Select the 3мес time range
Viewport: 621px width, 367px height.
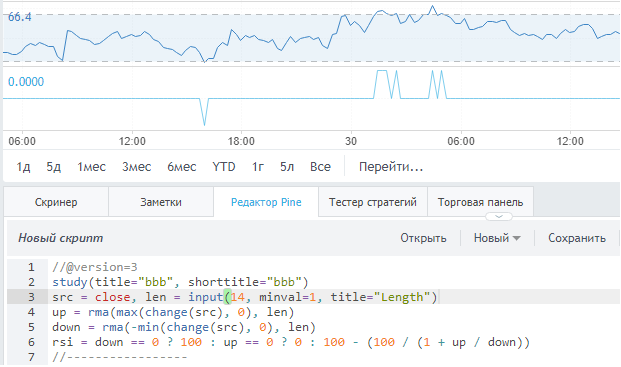tap(137, 167)
